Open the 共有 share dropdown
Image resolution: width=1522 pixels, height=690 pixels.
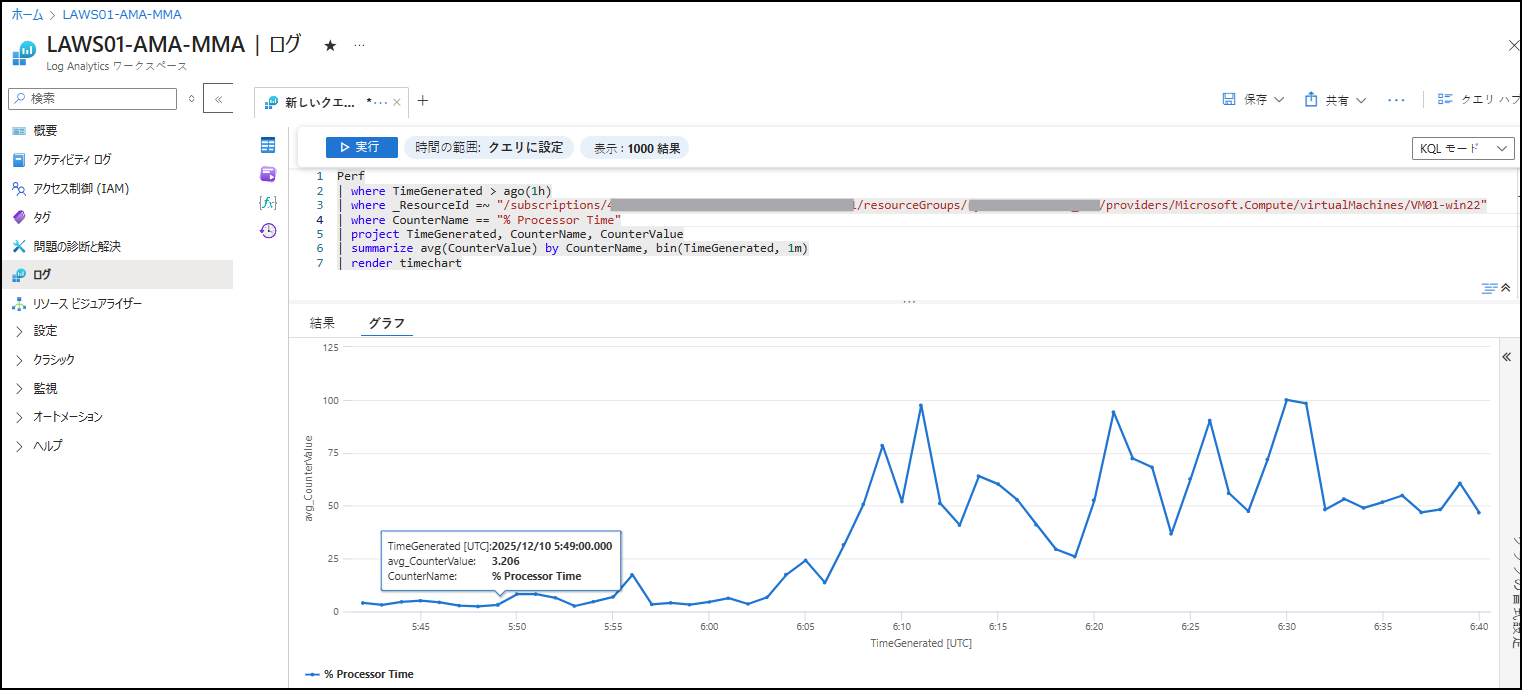click(x=1336, y=100)
